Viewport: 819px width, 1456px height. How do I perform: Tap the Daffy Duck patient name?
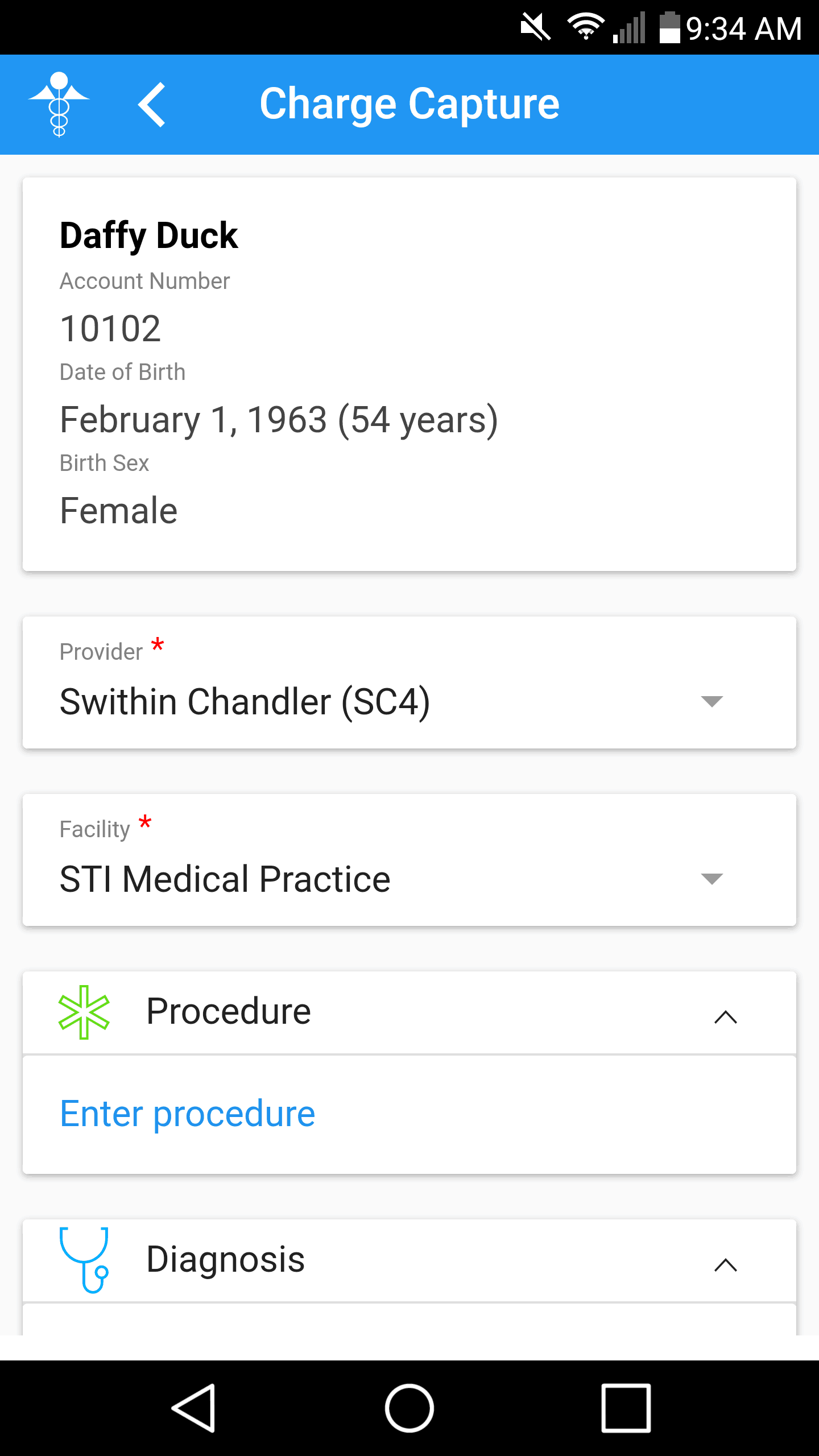(x=149, y=235)
